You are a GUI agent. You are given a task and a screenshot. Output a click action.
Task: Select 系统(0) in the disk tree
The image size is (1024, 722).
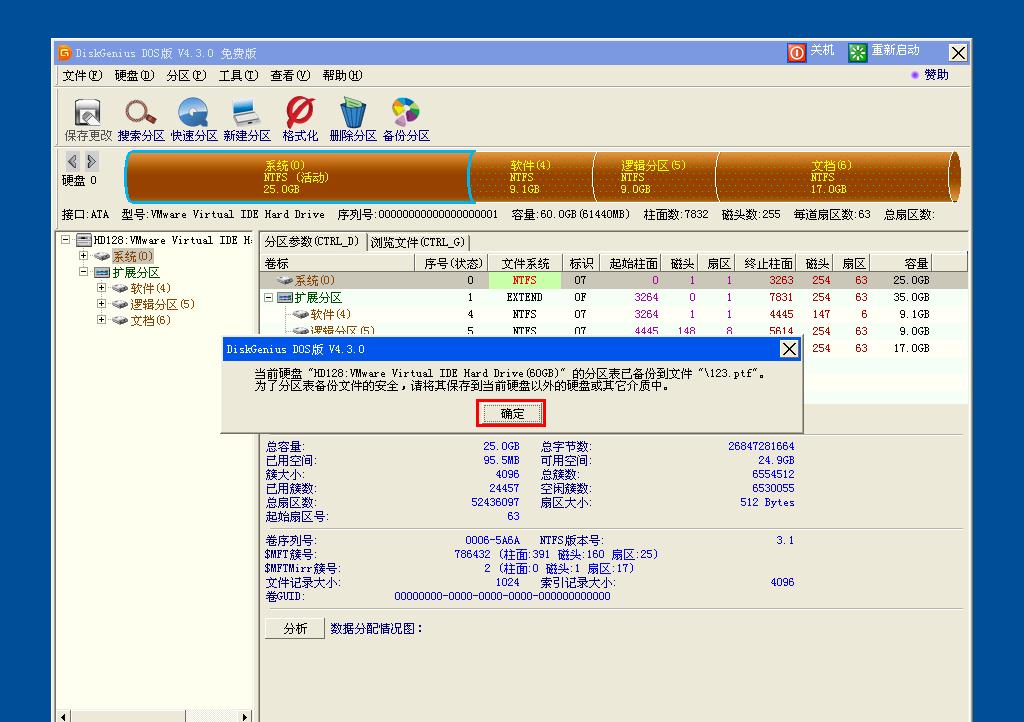point(133,257)
